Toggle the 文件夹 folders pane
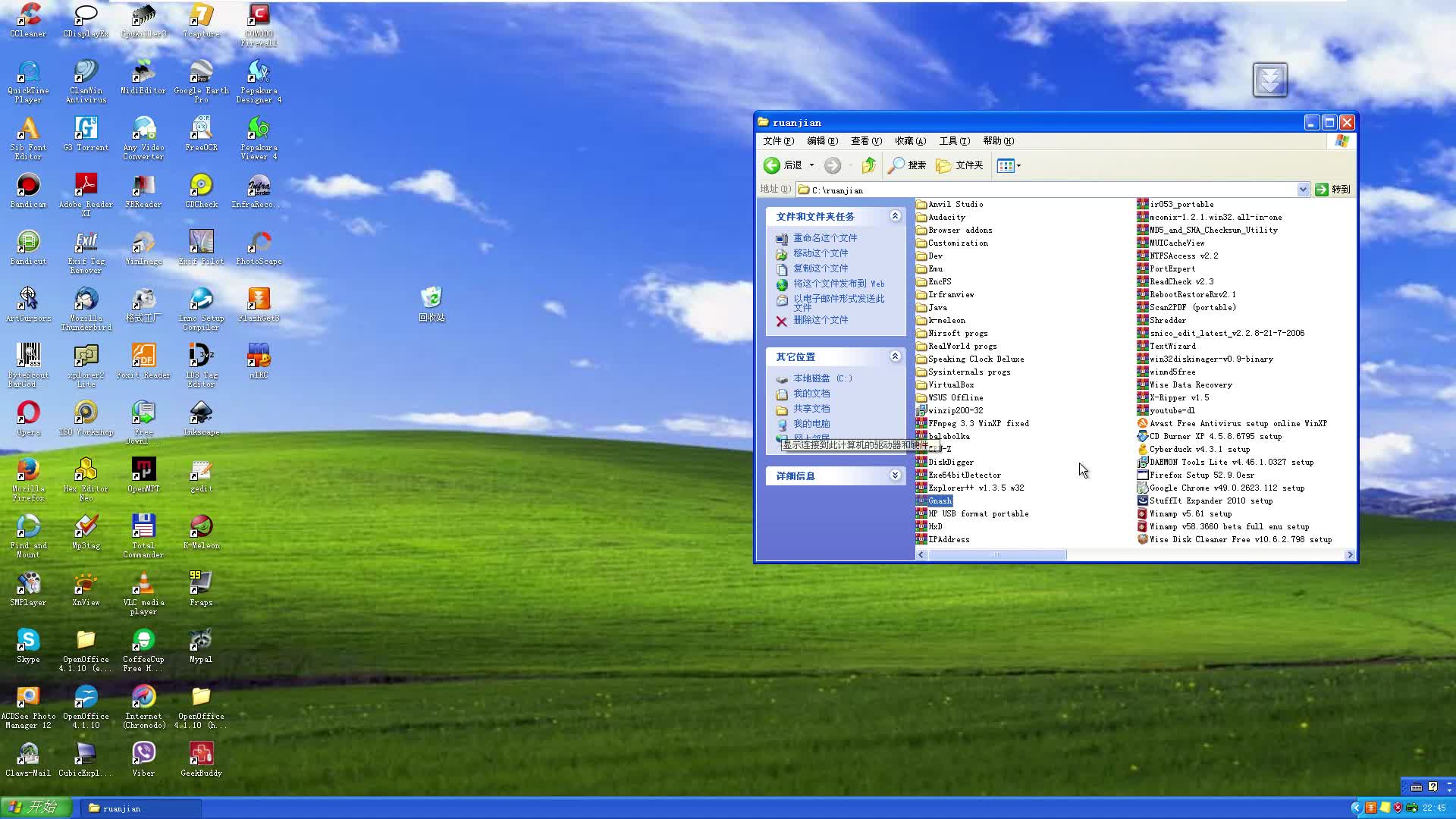Screen dimensions: 1456x819 tap(959, 165)
